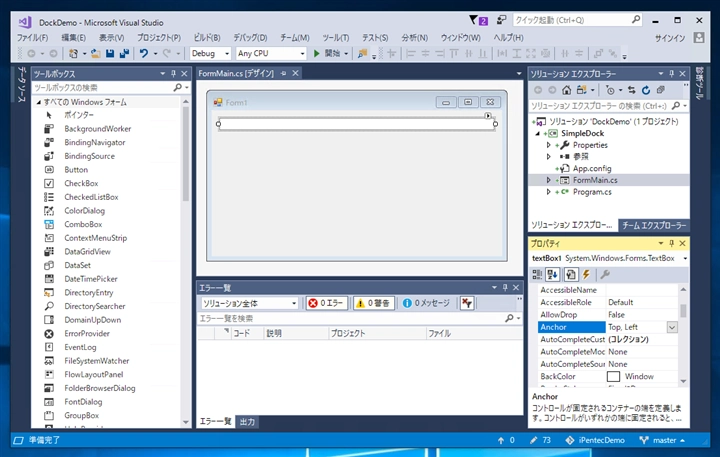Screen dimensions: 720x457
Task: Open the Any CPU platform dropdown
Action: pyautogui.click(x=302, y=54)
